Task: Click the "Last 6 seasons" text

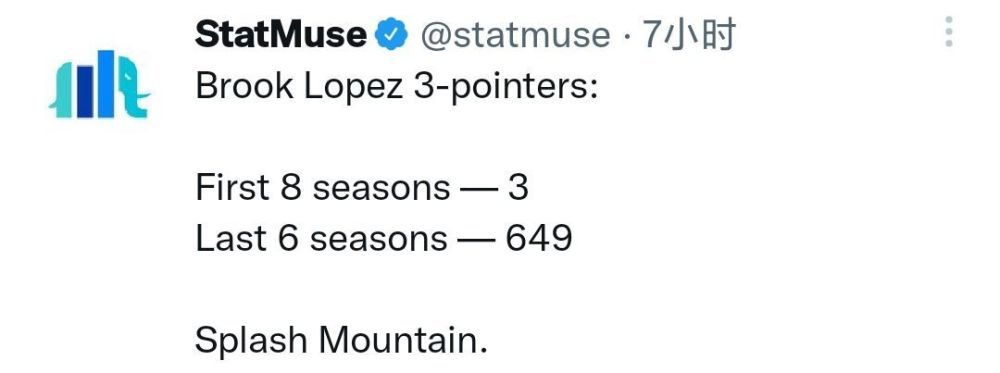Action: click(x=321, y=239)
